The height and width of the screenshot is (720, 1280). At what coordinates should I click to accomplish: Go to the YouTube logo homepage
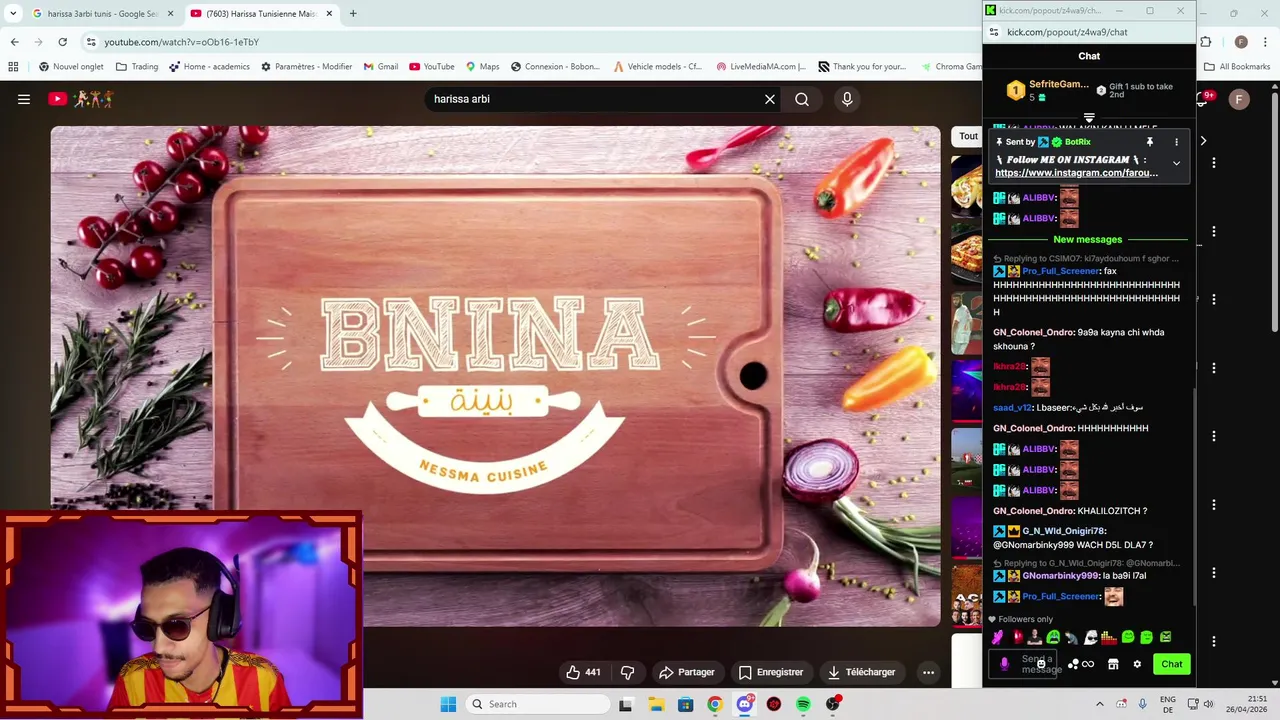[80, 99]
